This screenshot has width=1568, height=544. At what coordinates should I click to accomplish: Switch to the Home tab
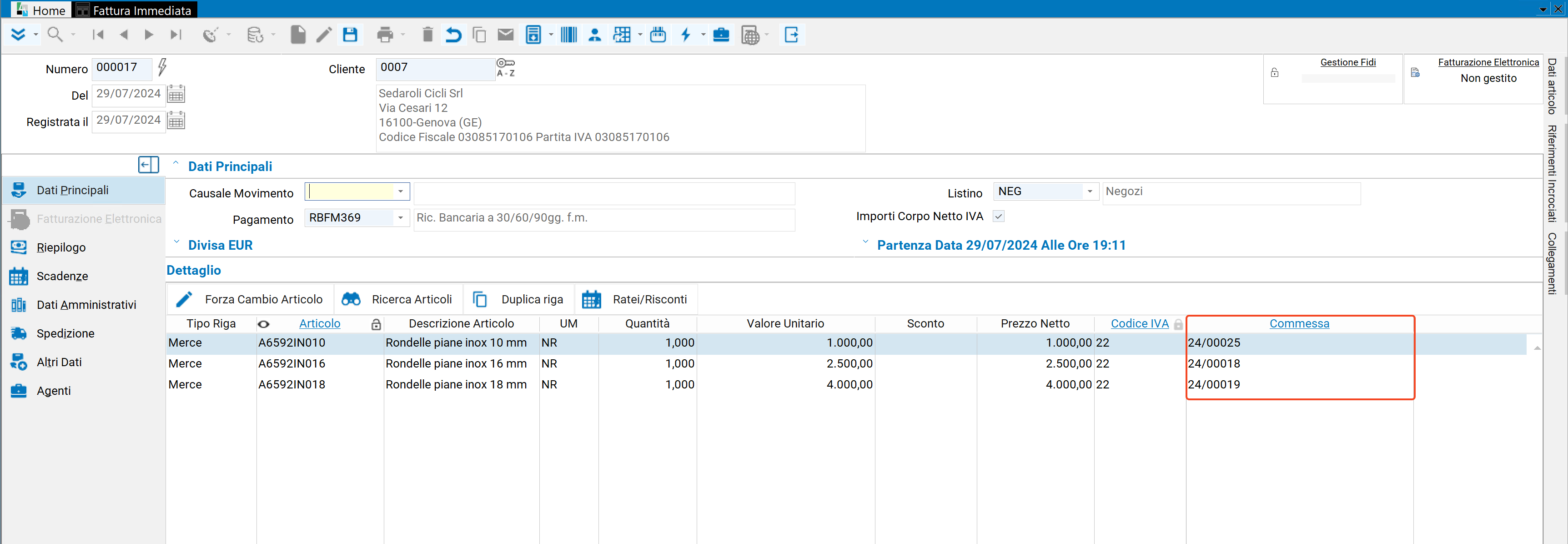pos(41,10)
